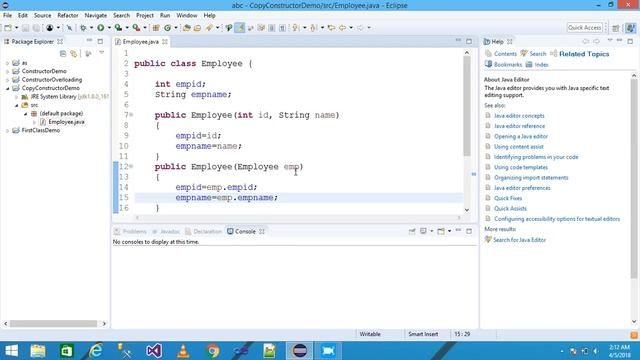Expand the FirstClassDemo project

click(x=7, y=131)
